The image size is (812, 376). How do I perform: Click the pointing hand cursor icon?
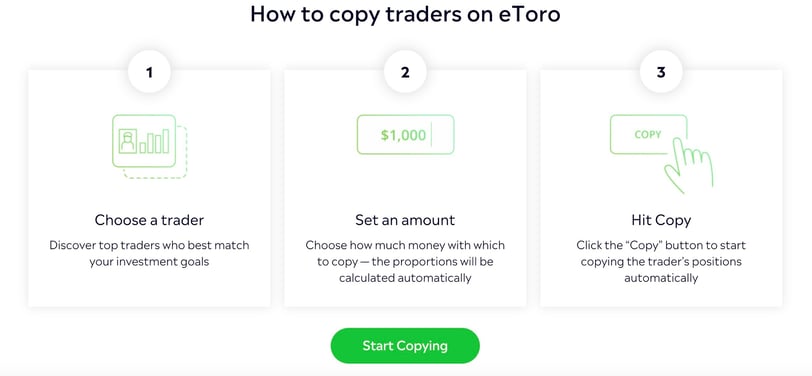690,165
